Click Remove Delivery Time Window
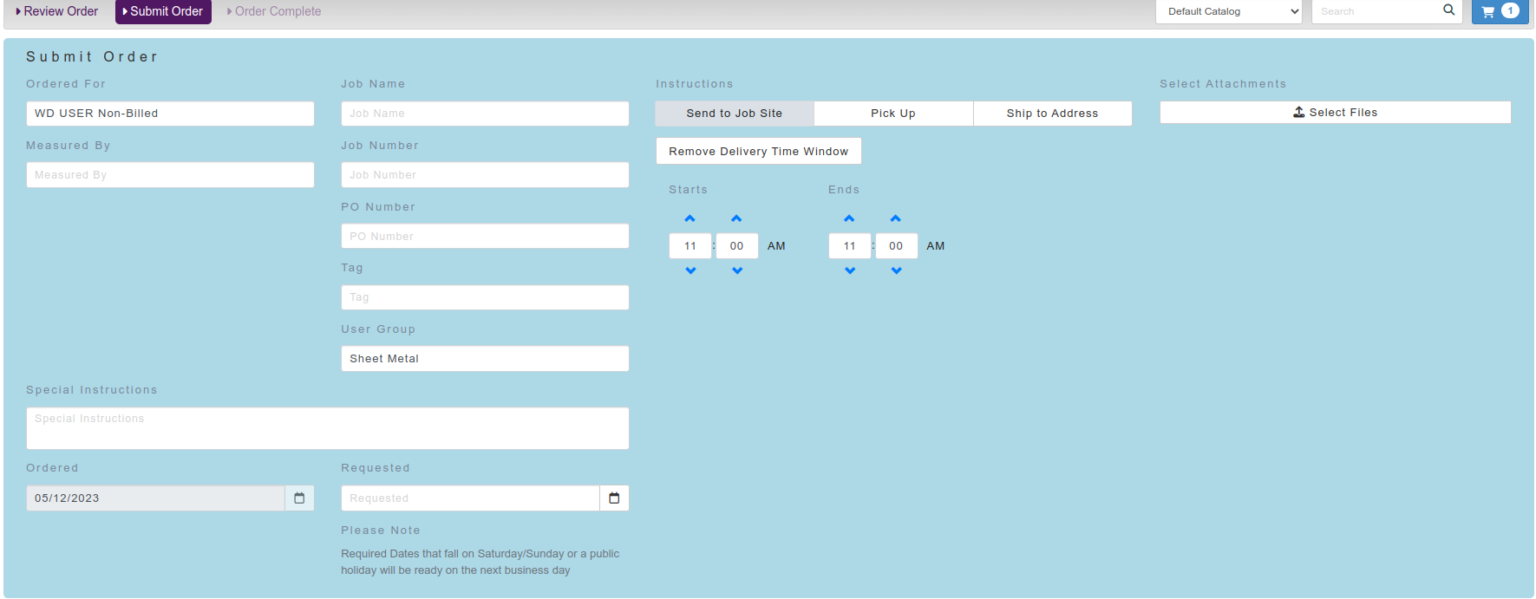This screenshot has width=1536, height=599. coord(758,150)
